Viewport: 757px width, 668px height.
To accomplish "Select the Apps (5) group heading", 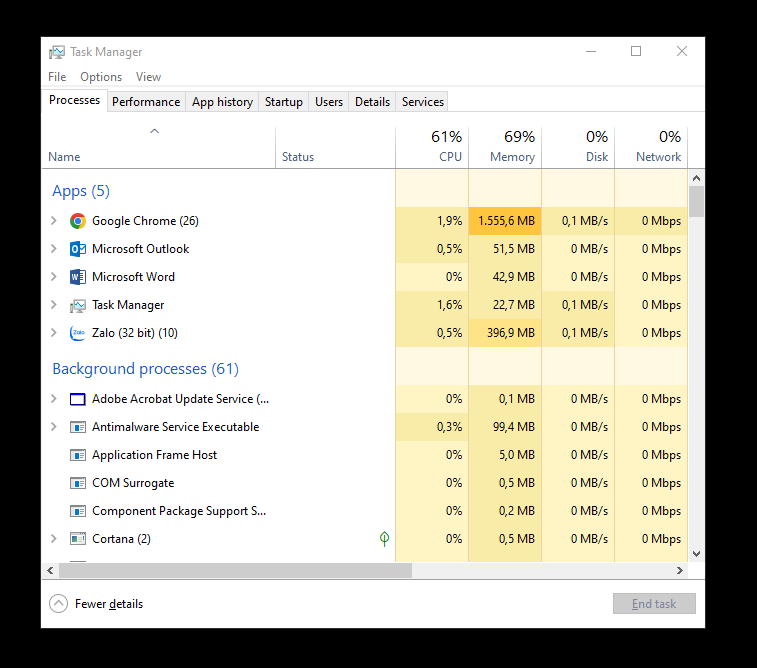I will (x=81, y=191).
